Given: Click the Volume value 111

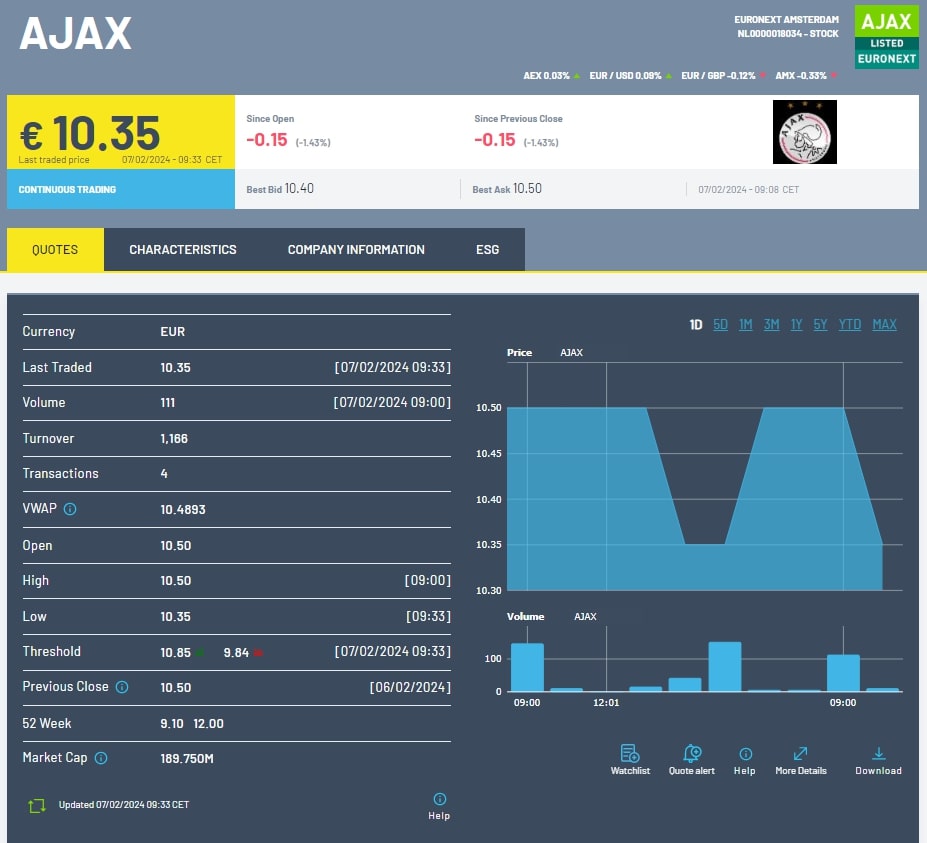Looking at the screenshot, I should (167, 403).
